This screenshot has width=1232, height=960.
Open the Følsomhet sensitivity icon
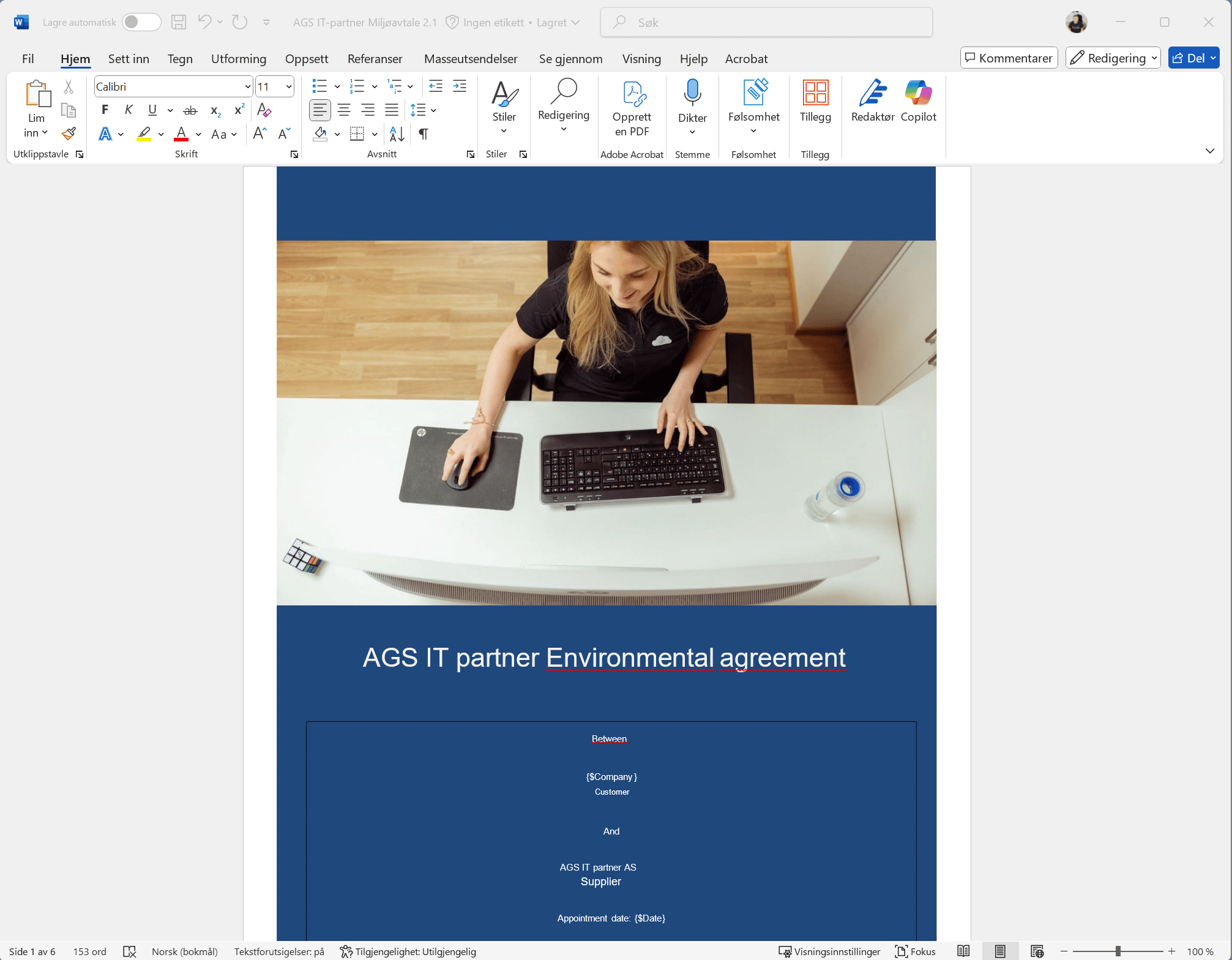tap(755, 93)
